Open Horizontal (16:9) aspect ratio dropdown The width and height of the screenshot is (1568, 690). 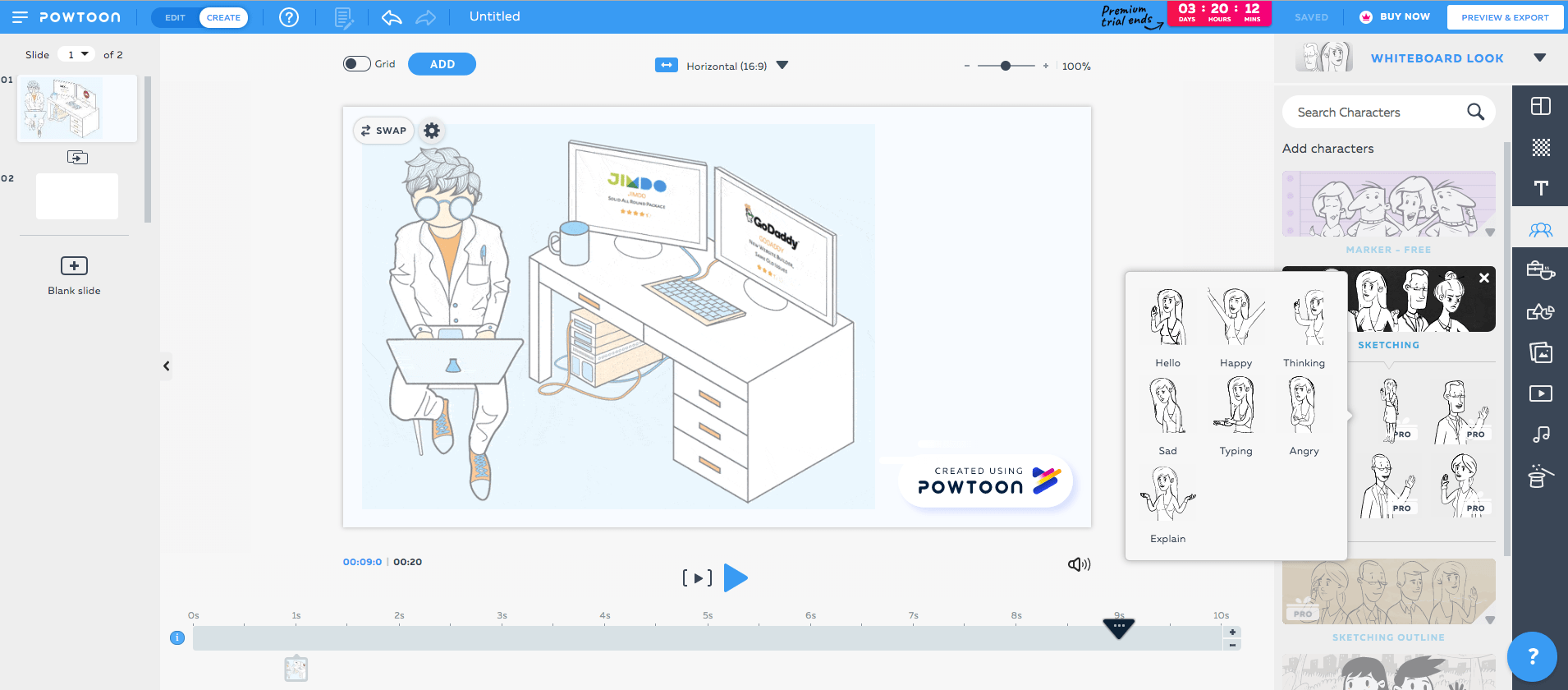[x=782, y=66]
